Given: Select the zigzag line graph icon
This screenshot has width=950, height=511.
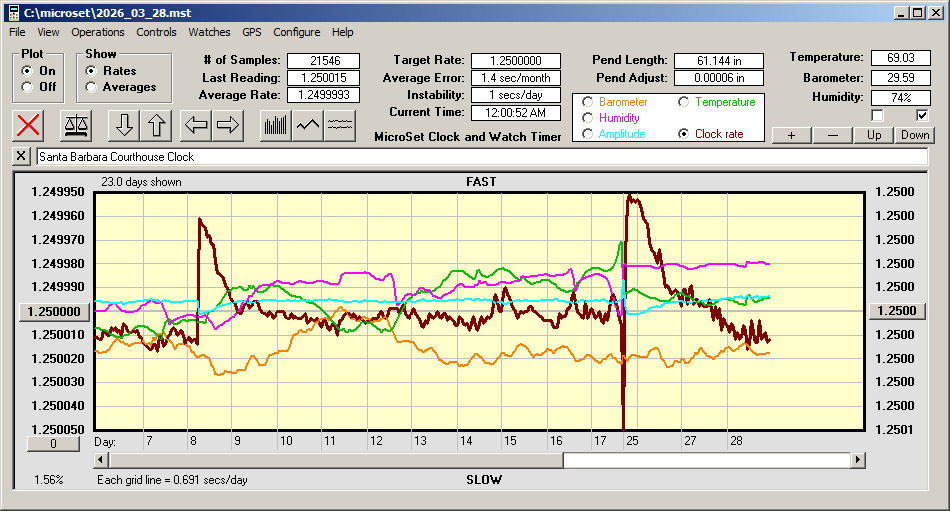Looking at the screenshot, I should (x=308, y=125).
